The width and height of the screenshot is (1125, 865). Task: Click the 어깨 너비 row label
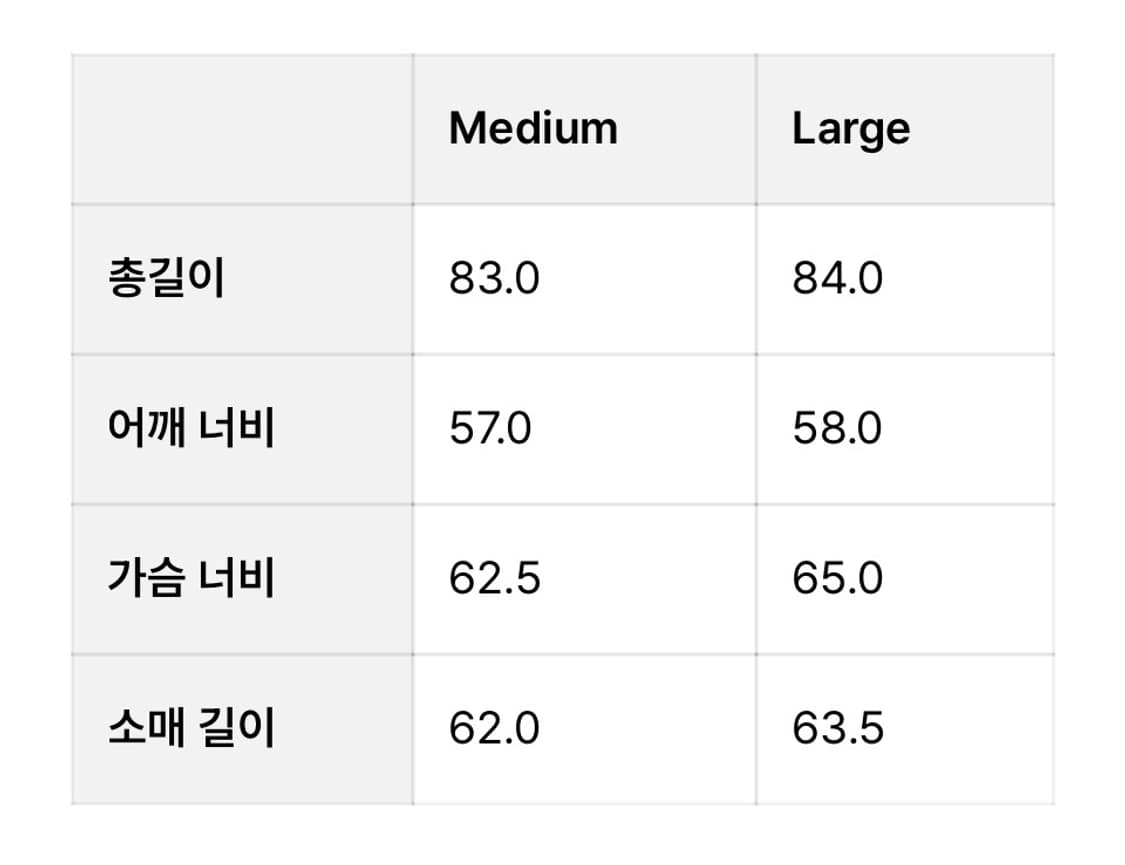click(x=191, y=428)
